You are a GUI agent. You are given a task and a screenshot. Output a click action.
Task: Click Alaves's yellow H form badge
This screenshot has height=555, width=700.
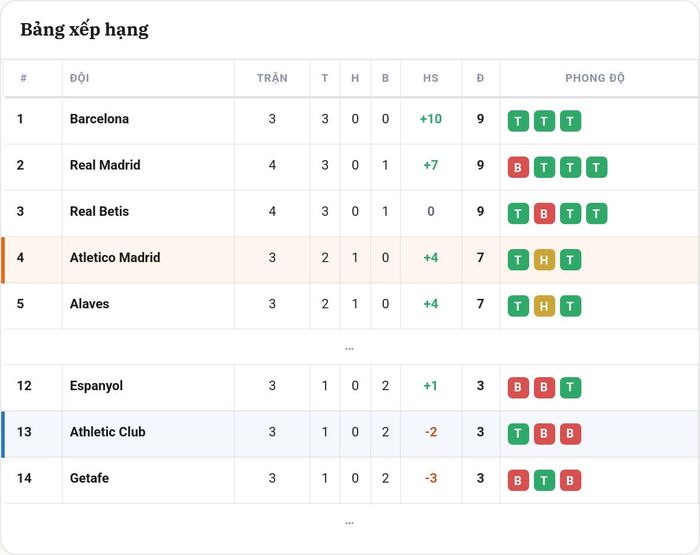(x=544, y=306)
